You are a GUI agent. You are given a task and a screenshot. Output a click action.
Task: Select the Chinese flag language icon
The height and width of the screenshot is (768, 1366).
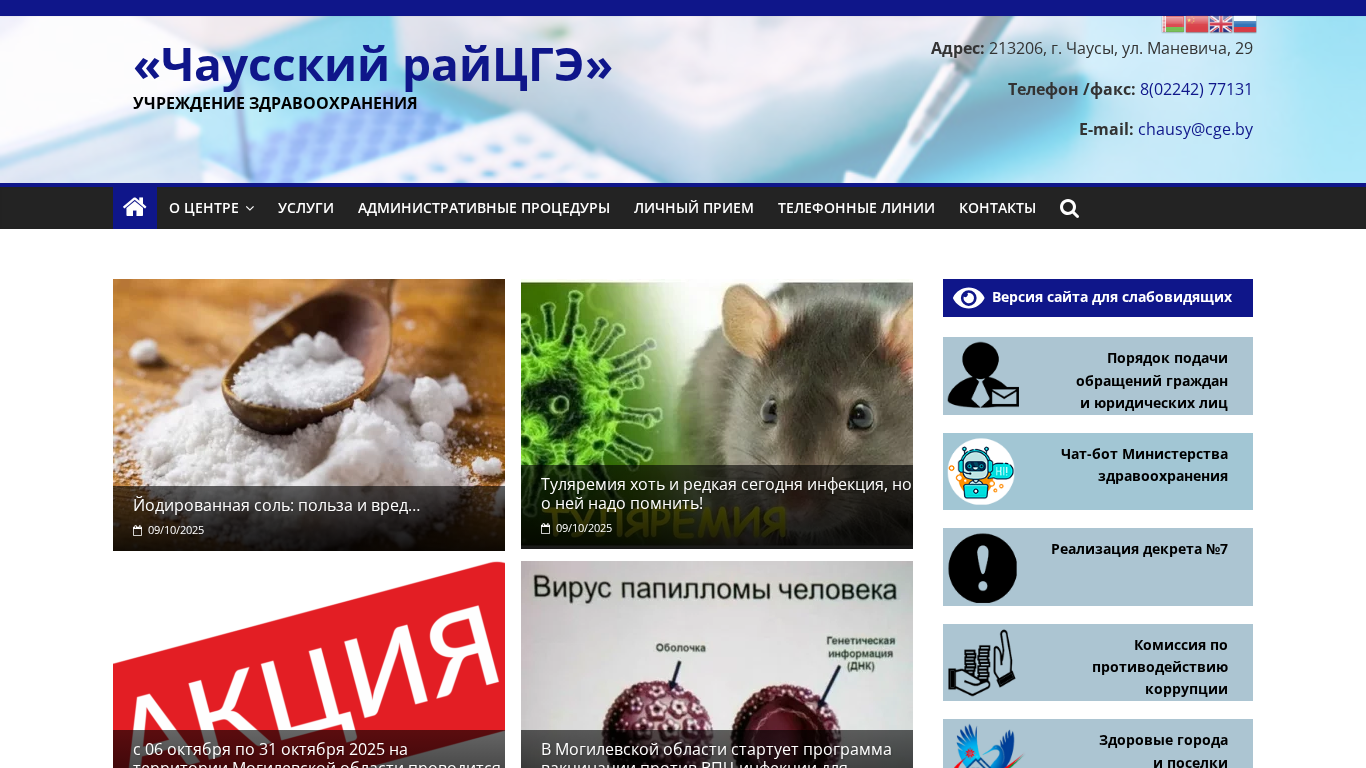pyautogui.click(x=1196, y=24)
